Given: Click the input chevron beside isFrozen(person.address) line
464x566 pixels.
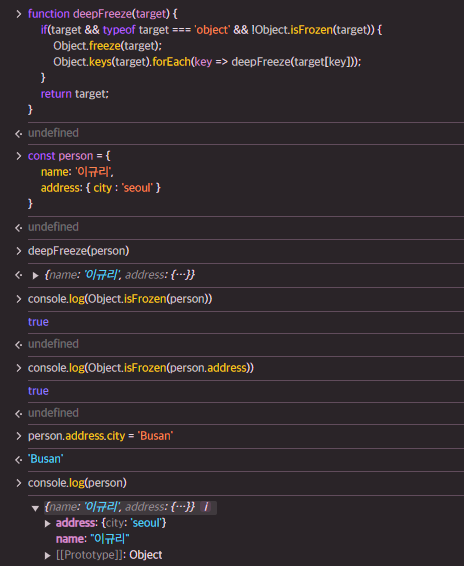Looking at the screenshot, I should coord(18,368).
